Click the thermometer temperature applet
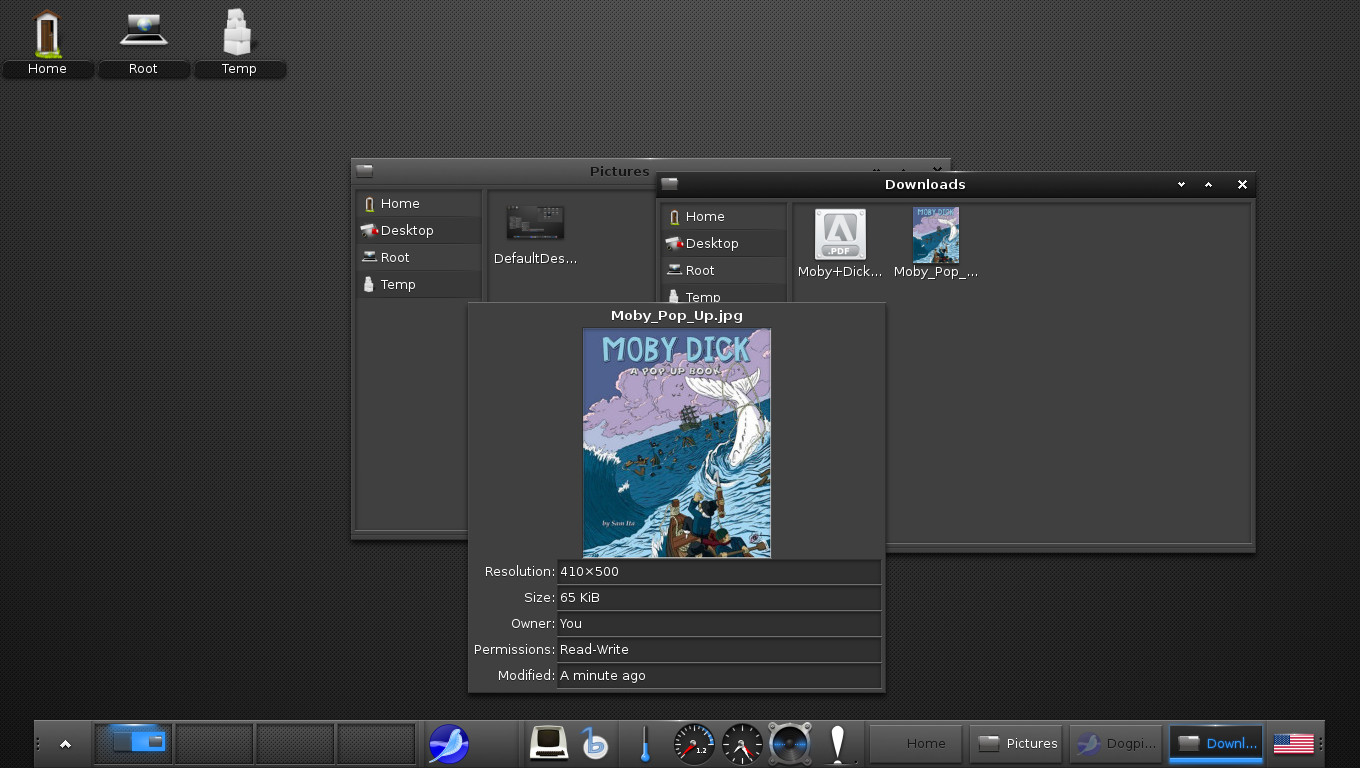 tap(644, 744)
